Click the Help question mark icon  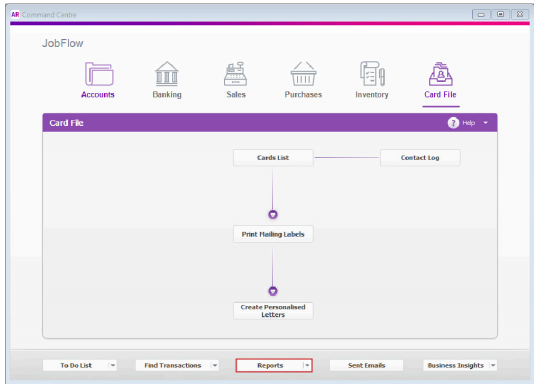pyautogui.click(x=453, y=123)
